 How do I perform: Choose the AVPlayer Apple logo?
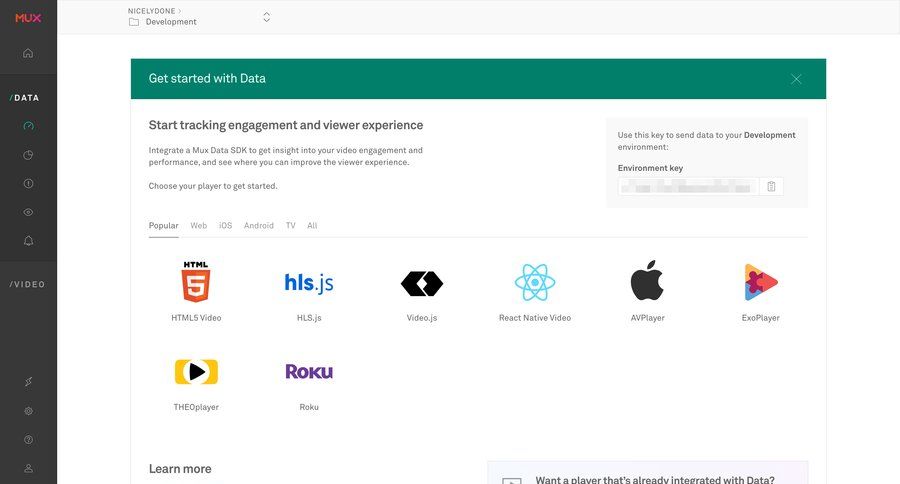[647, 280]
